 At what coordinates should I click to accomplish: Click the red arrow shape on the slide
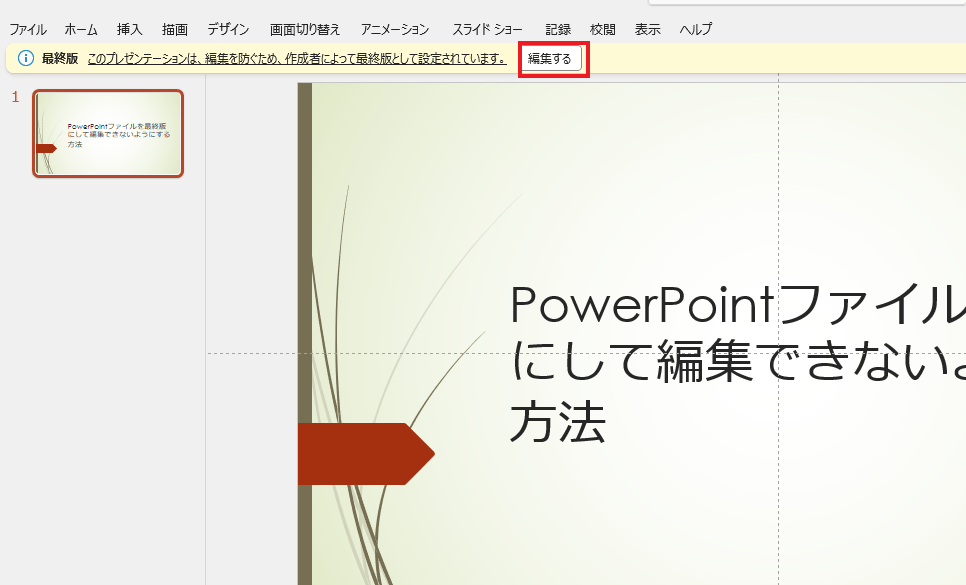point(366,454)
